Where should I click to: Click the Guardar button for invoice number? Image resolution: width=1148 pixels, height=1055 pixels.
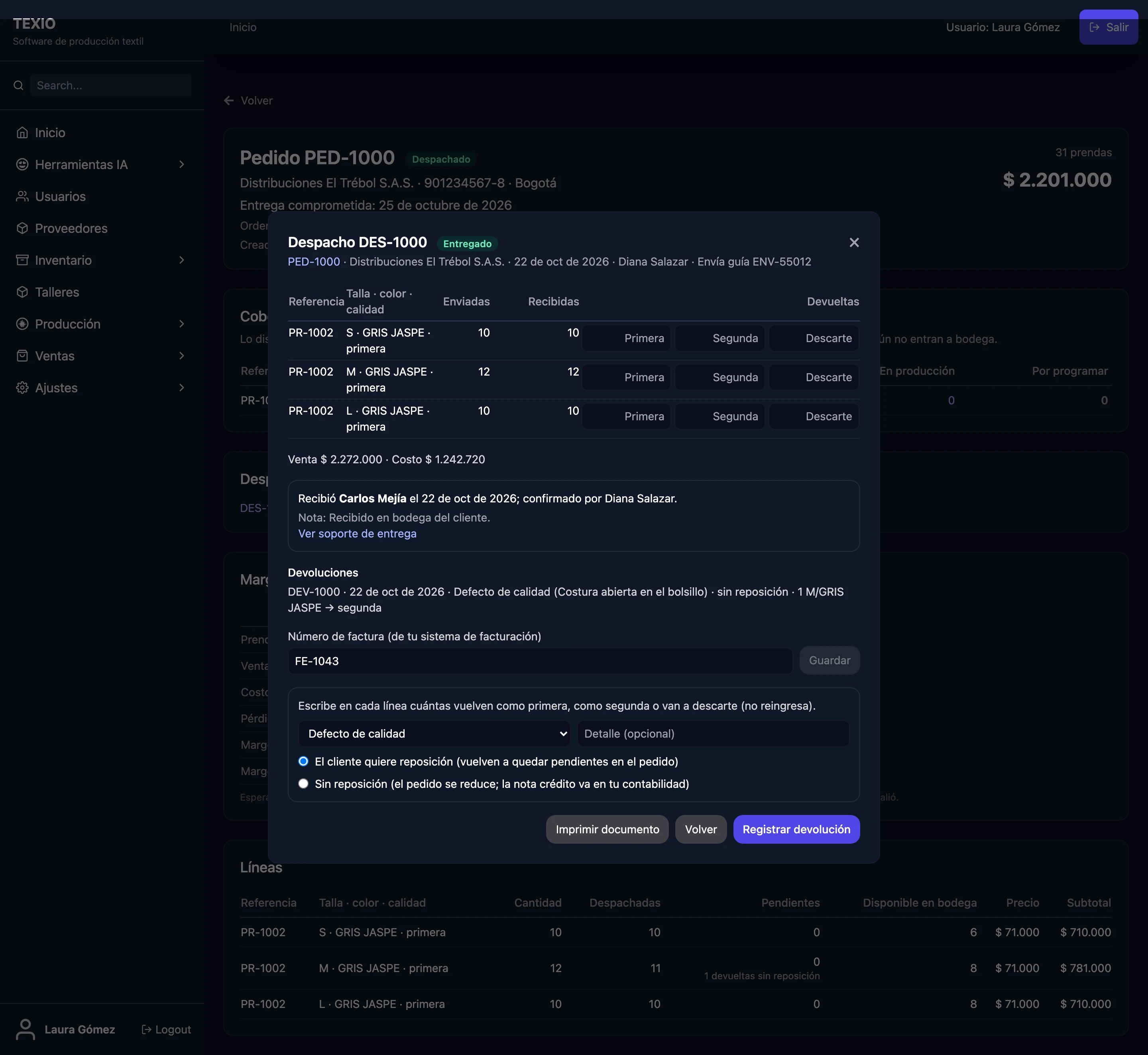pos(830,661)
